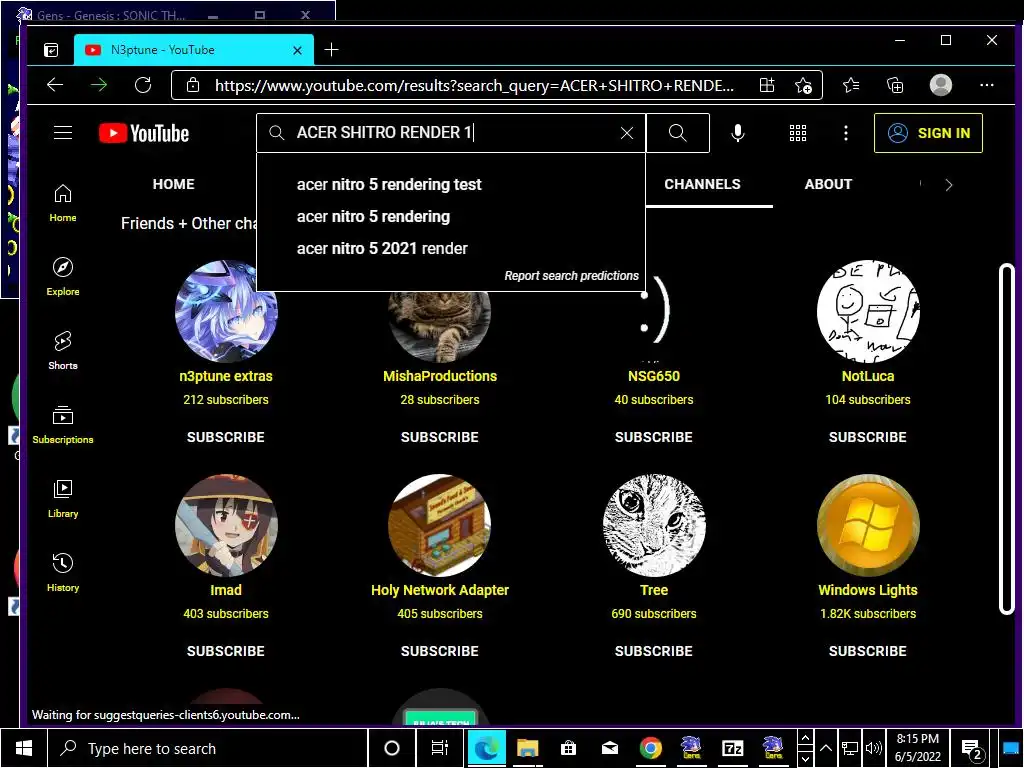
Task: Open Edge tab actions menu
Action: click(x=51, y=50)
